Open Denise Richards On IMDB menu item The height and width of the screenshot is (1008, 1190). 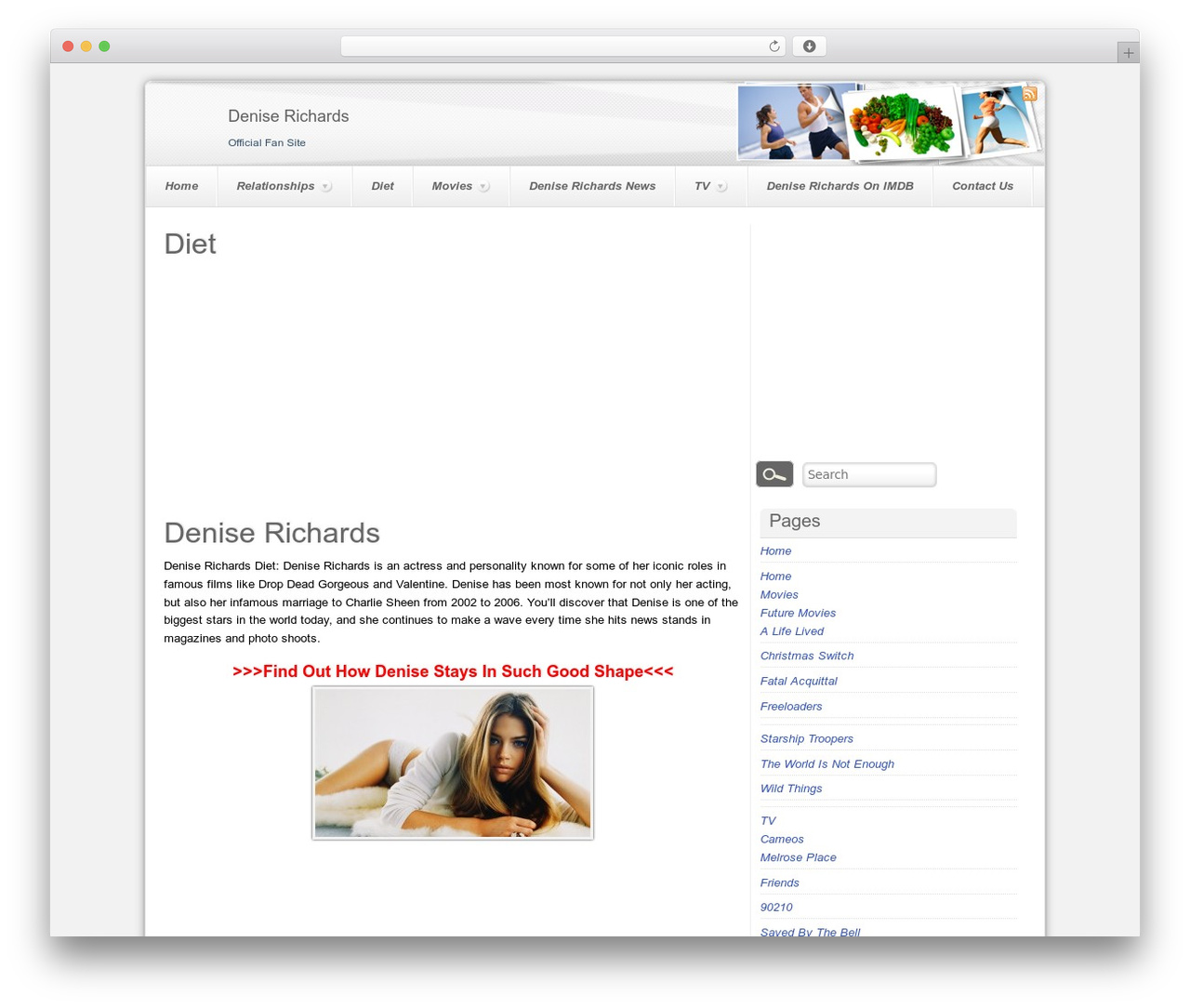(840, 186)
